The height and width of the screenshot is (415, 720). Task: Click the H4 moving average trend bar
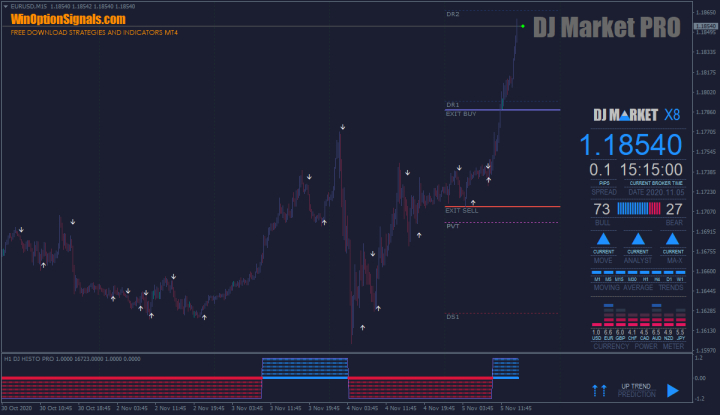pyautogui.click(x=657, y=272)
